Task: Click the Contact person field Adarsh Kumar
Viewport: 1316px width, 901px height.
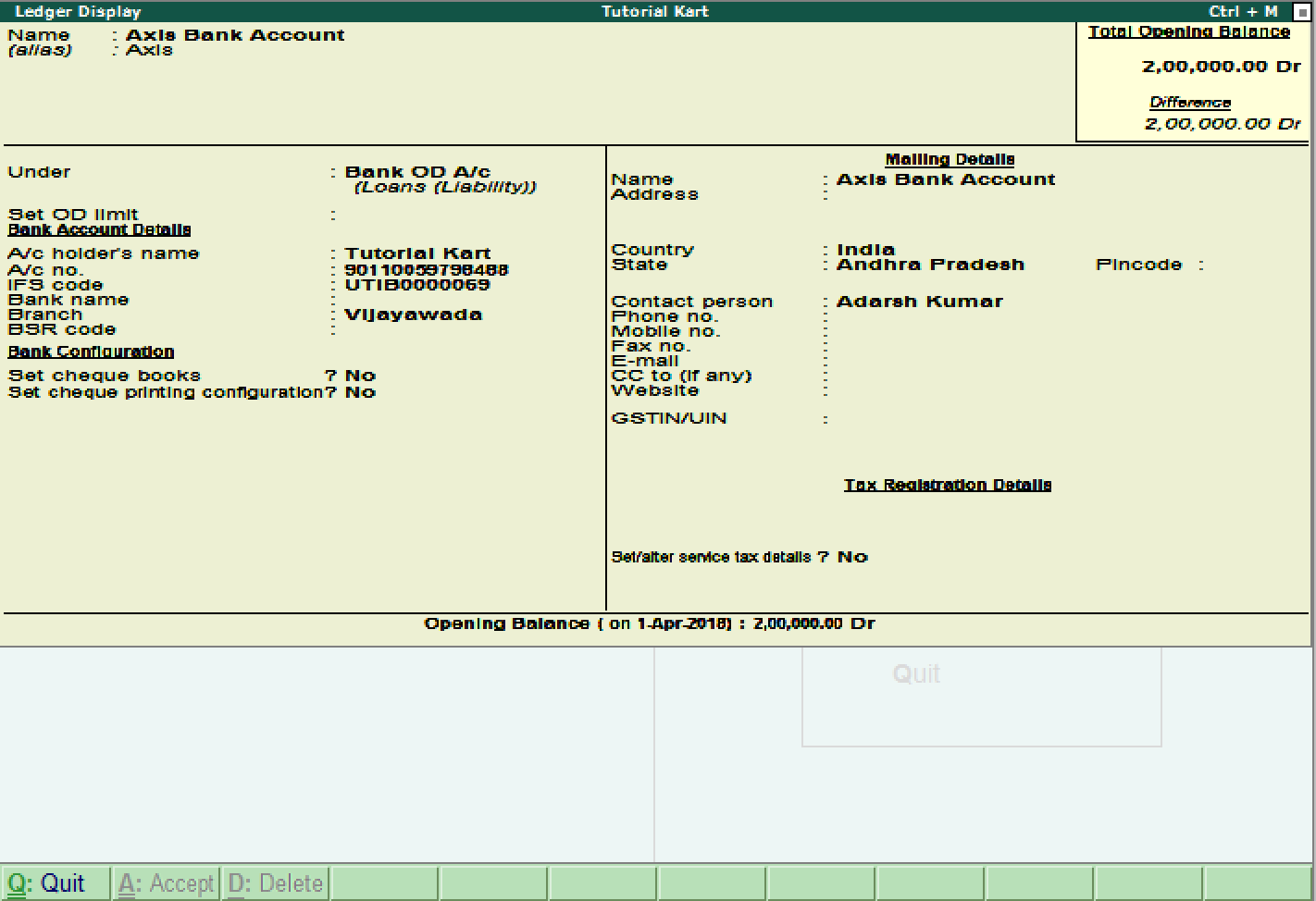Action: pos(919,302)
